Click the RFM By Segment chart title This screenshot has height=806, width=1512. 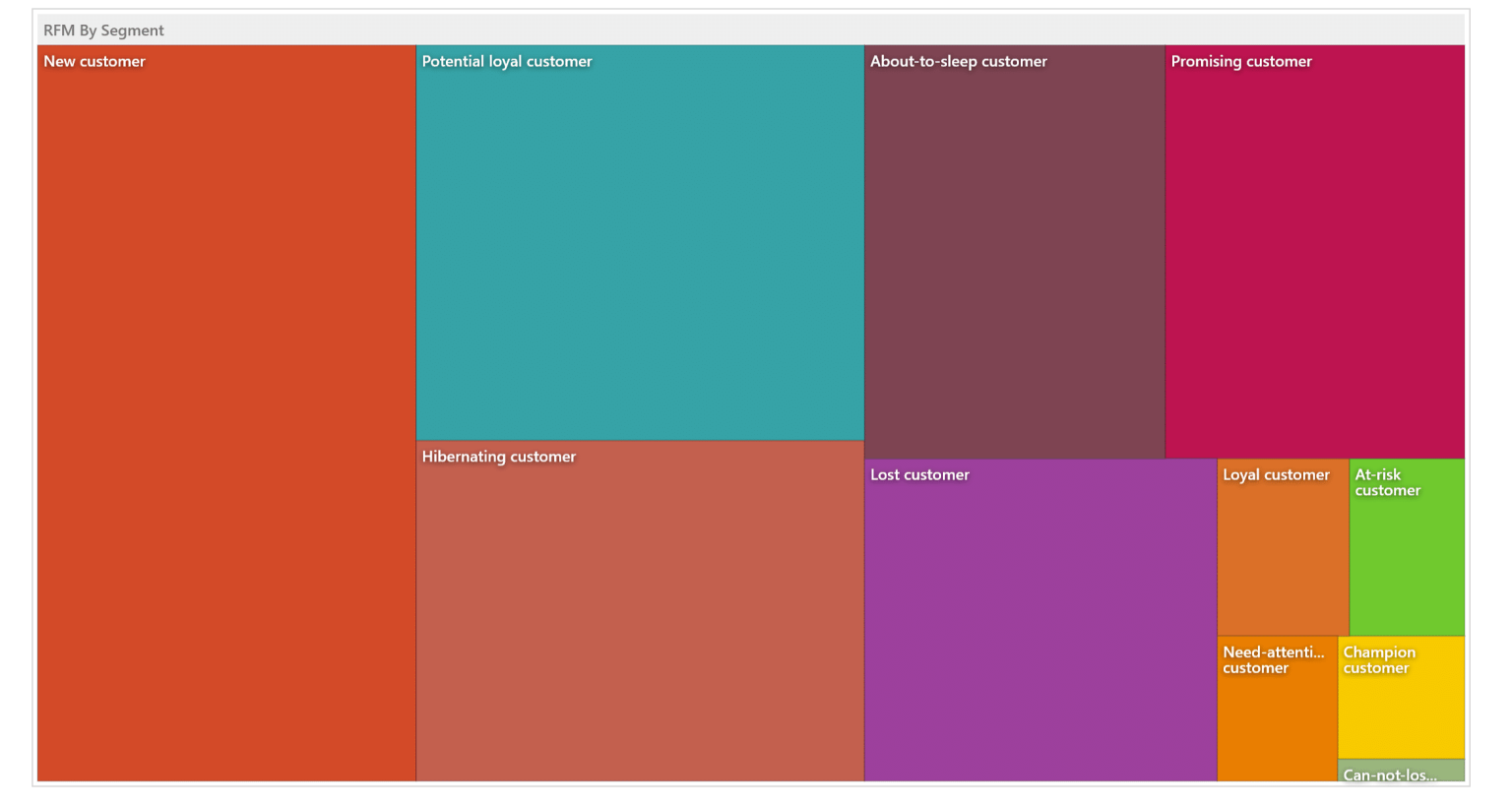103,31
